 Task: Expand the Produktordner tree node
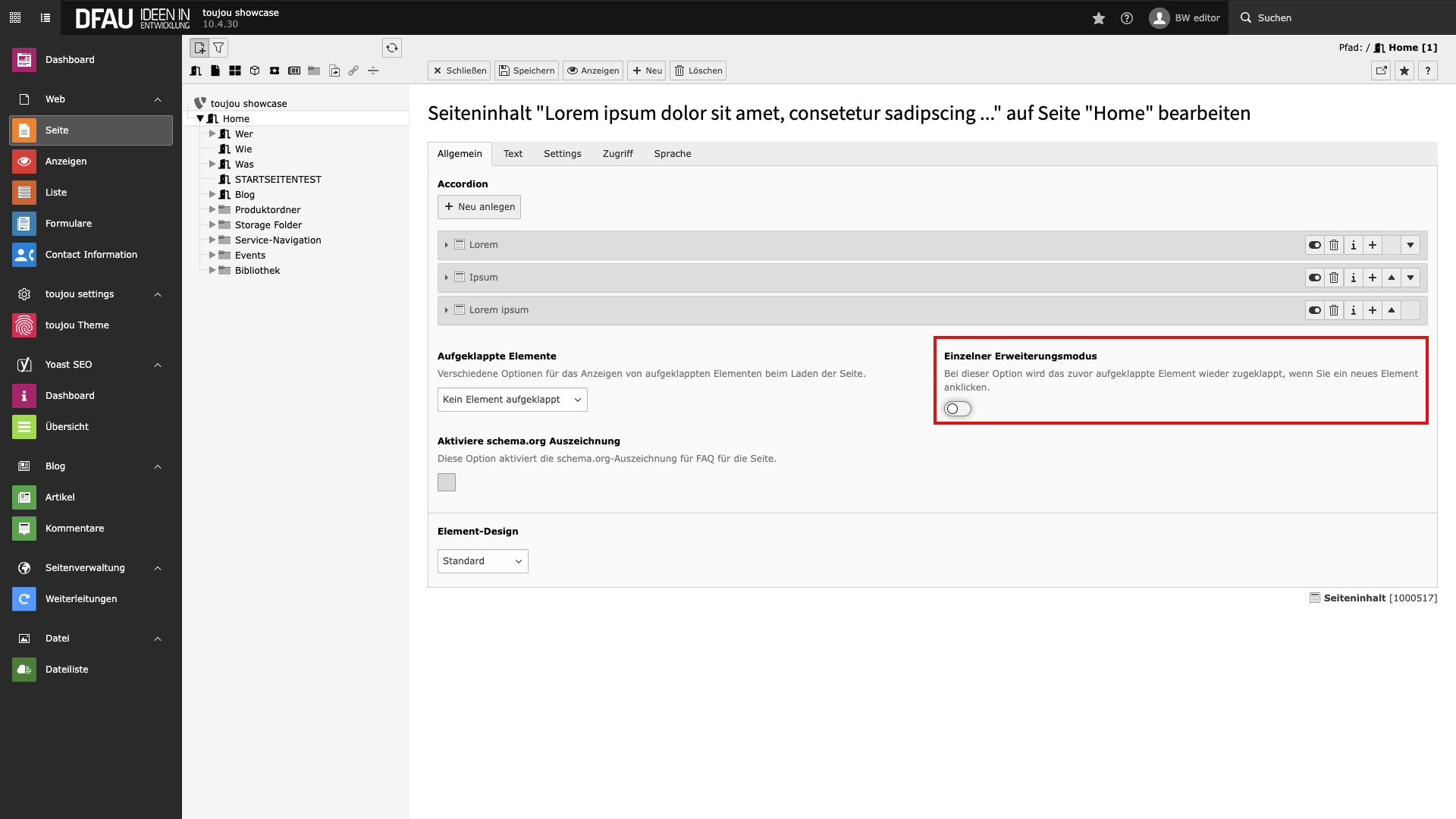212,210
